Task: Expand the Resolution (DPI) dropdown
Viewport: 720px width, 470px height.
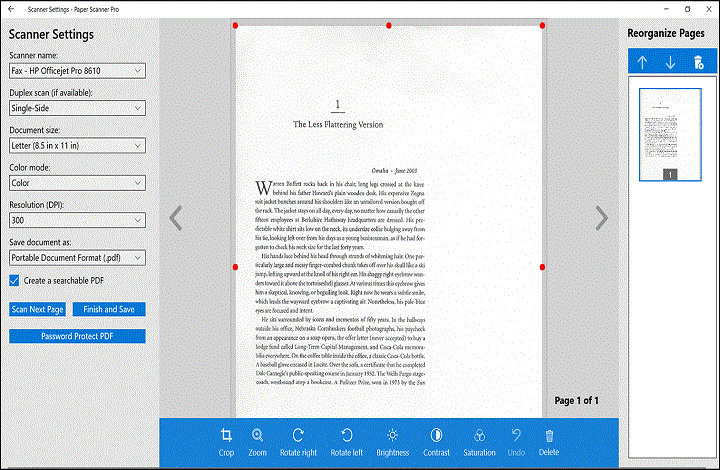Action: (x=77, y=219)
